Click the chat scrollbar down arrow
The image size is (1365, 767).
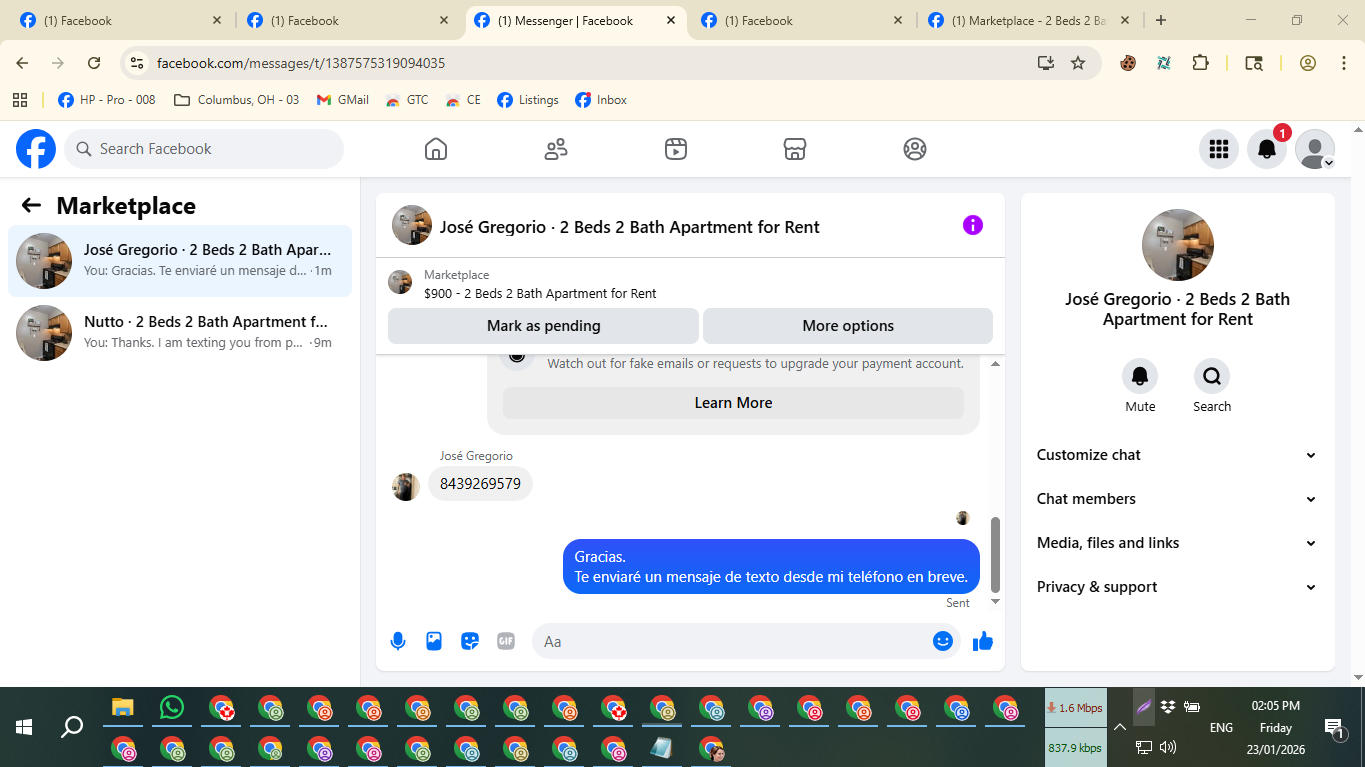[995, 602]
